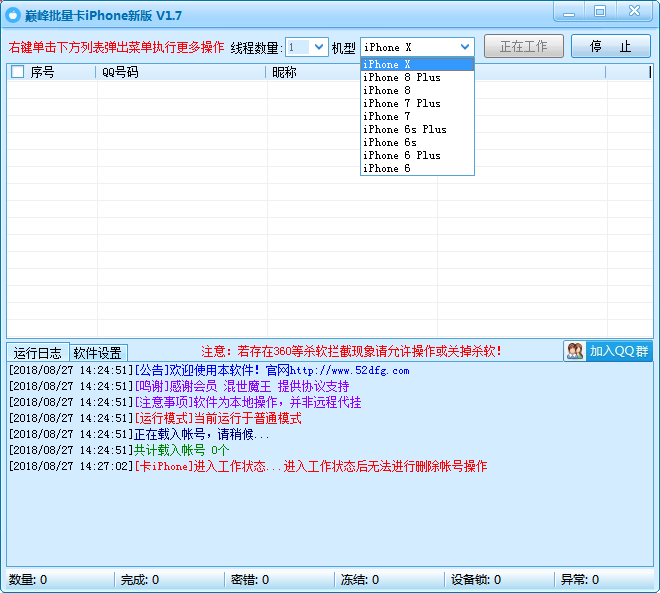660x593 pixels.
Task: Choose iPhone 8 Plus in the list
Action: [x=417, y=77]
